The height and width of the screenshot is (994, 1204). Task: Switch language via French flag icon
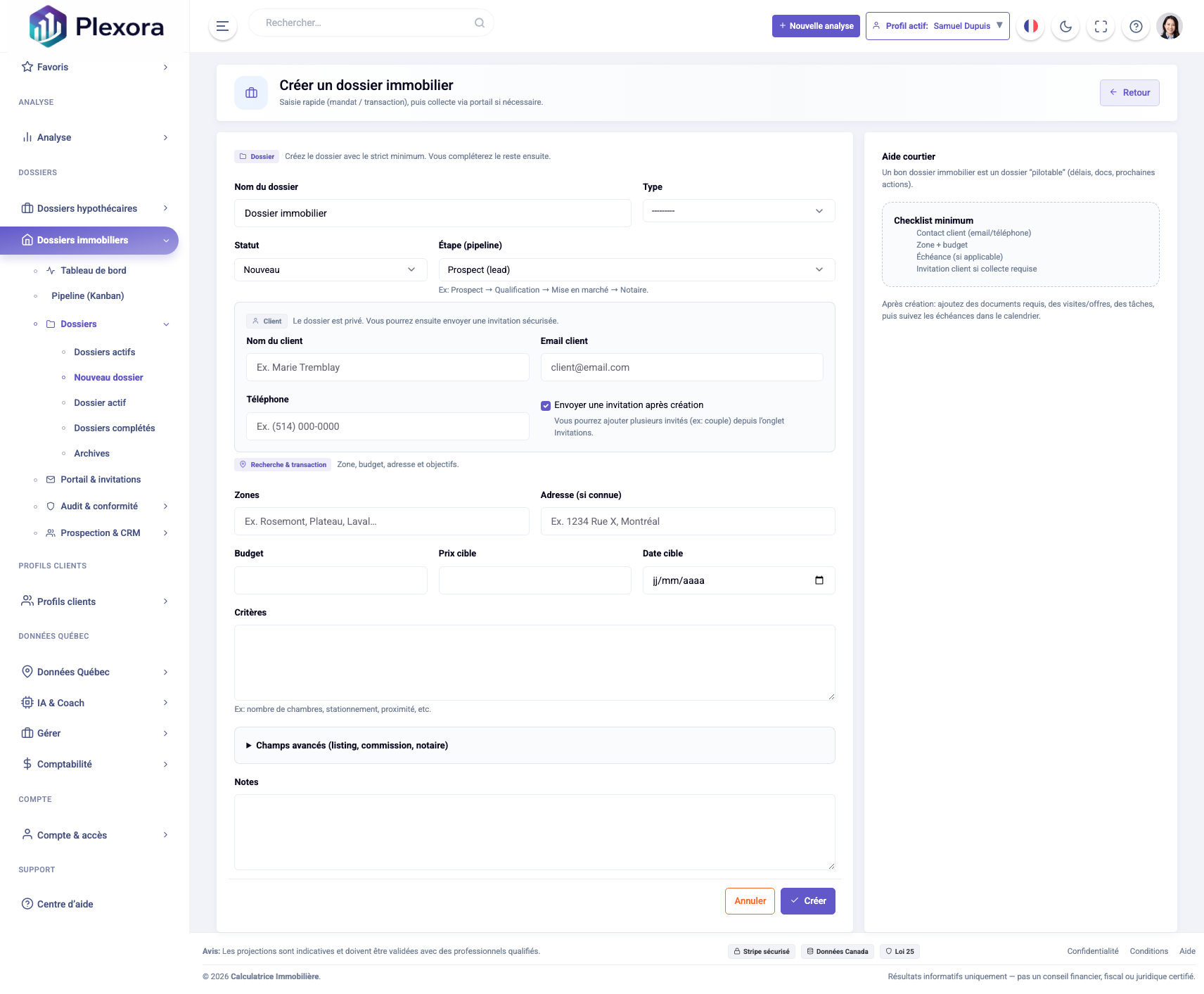pyautogui.click(x=1030, y=26)
